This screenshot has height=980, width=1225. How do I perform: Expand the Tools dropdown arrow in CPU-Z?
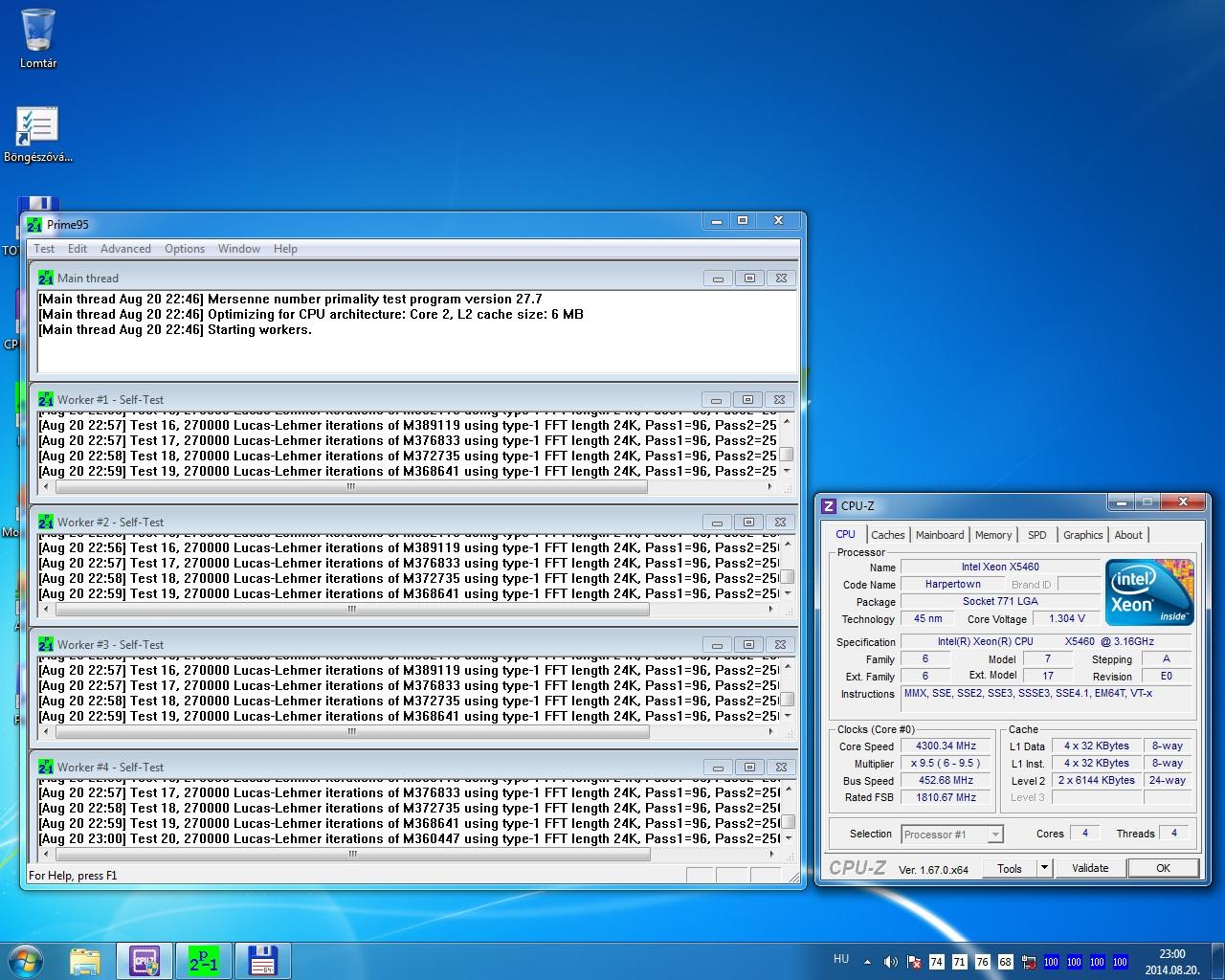pyautogui.click(x=1045, y=868)
